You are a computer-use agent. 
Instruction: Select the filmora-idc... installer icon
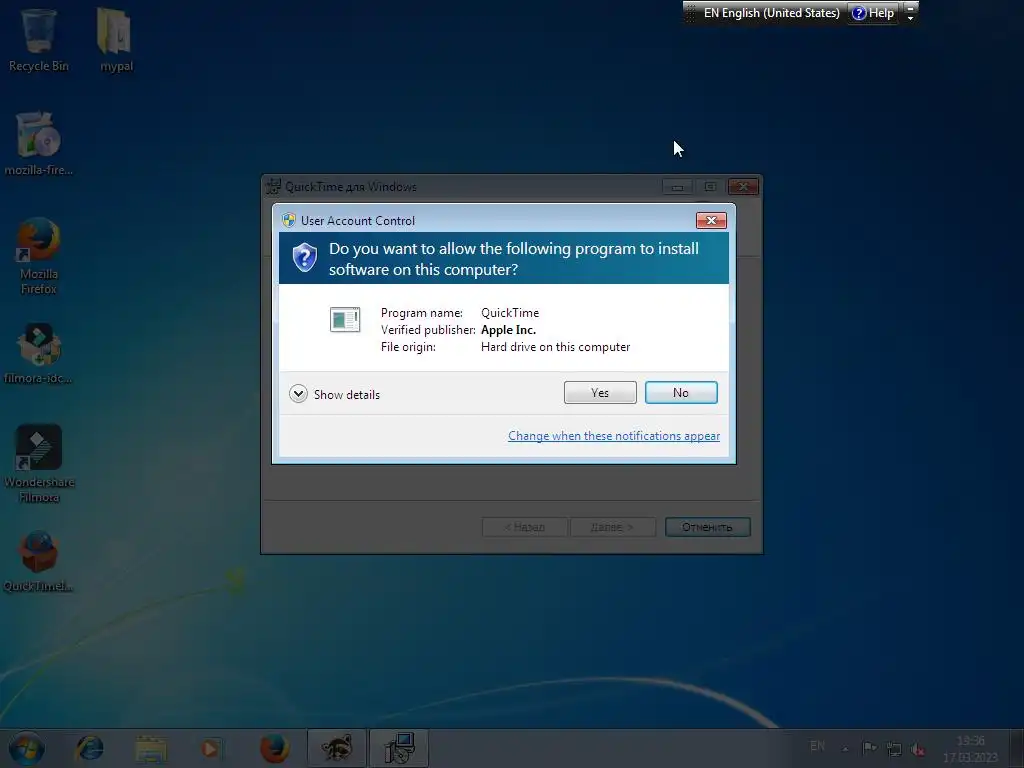click(x=39, y=353)
